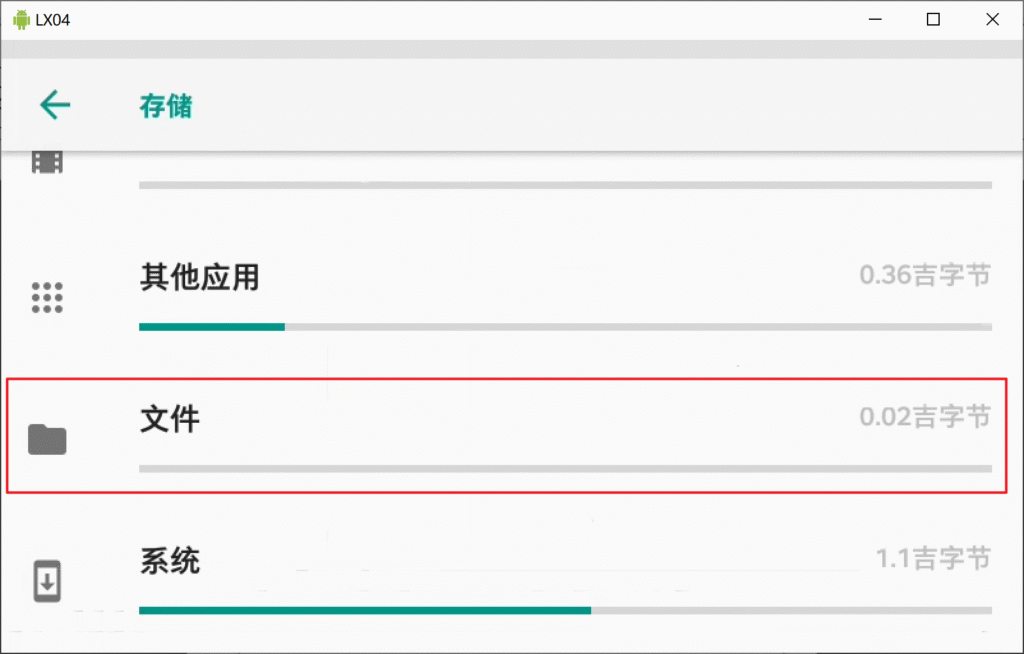This screenshot has height=654, width=1024.
Task: Click the video row usage bar
Action: point(566,186)
